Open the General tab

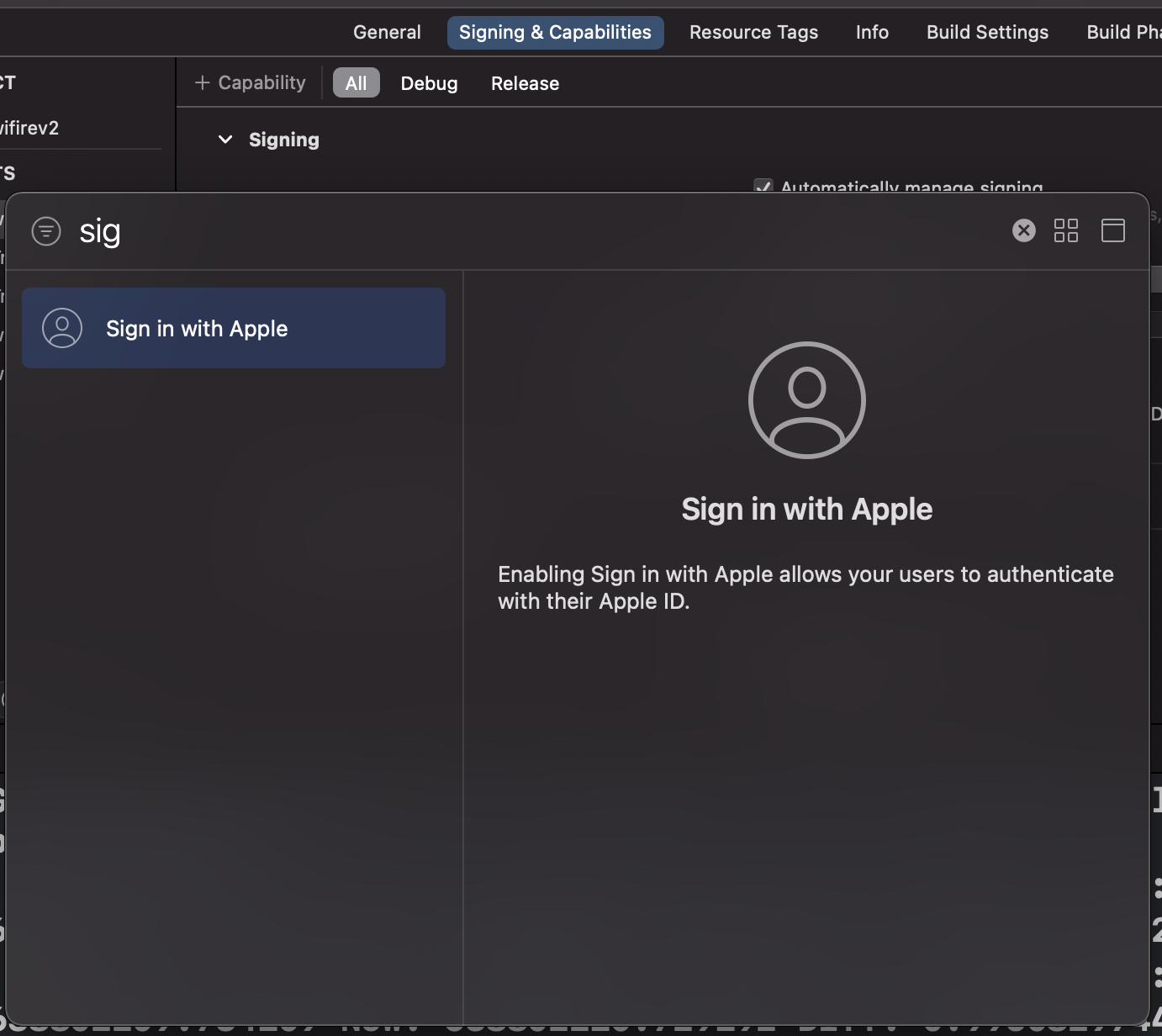(x=387, y=32)
